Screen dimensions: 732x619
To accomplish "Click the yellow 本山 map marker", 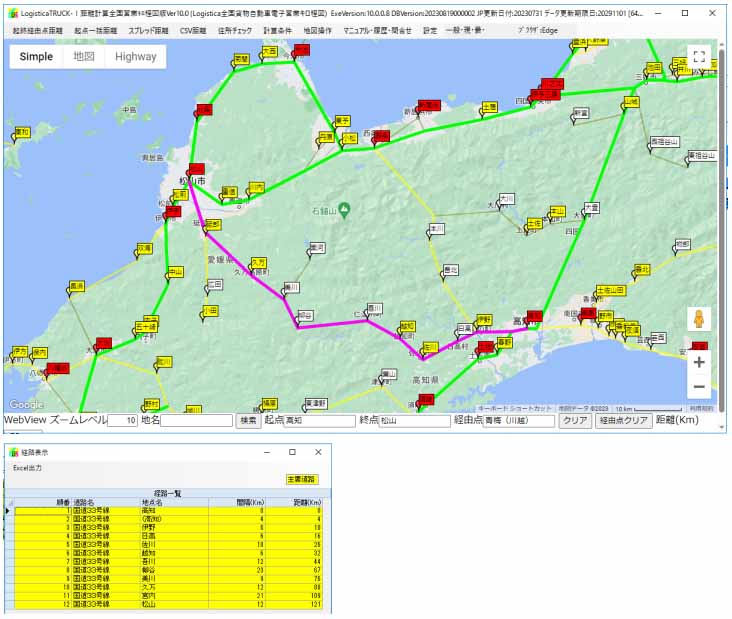I will point(557,211).
